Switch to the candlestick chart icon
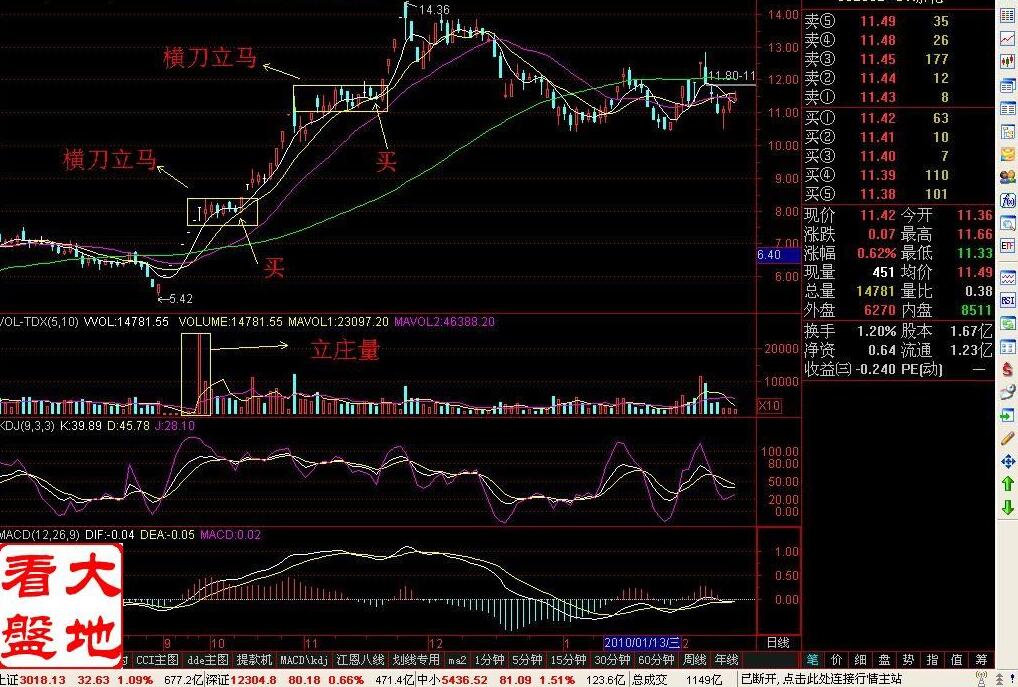The width and height of the screenshot is (1018, 687). (1008, 62)
